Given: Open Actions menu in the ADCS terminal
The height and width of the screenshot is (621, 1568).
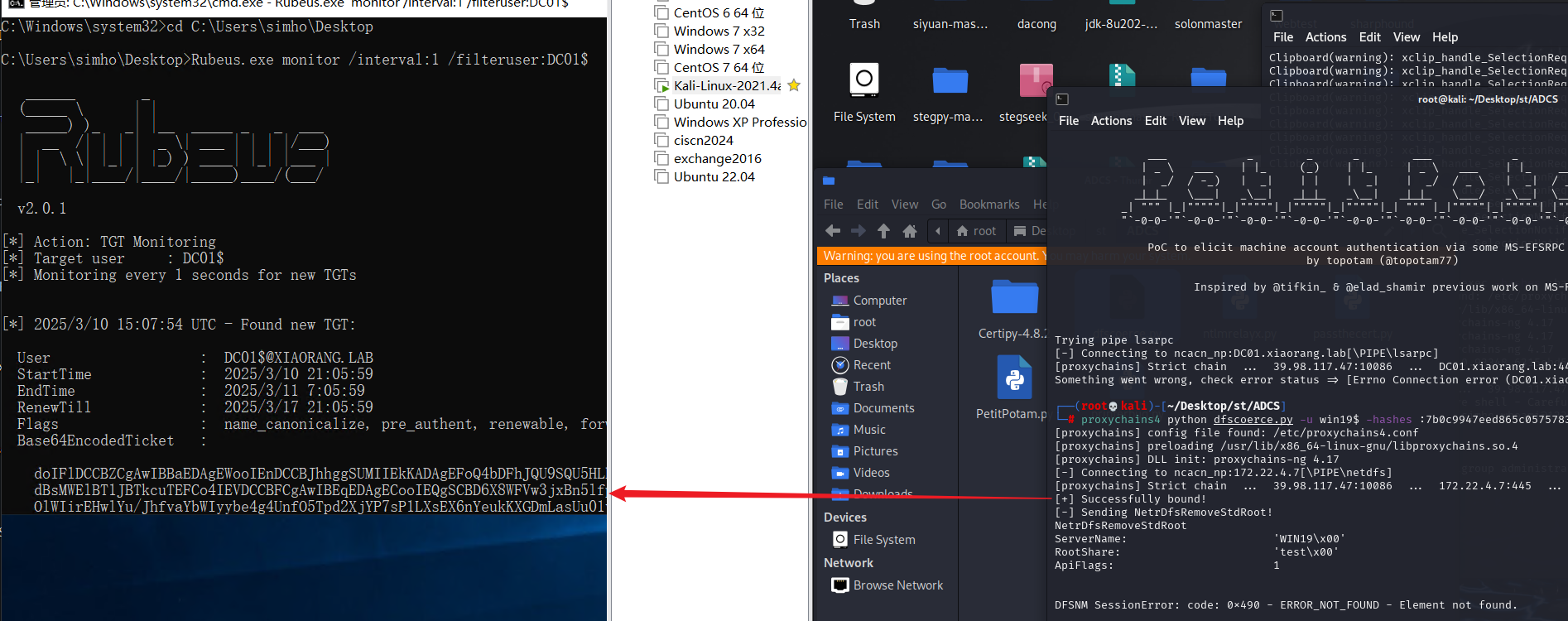Looking at the screenshot, I should (1111, 121).
